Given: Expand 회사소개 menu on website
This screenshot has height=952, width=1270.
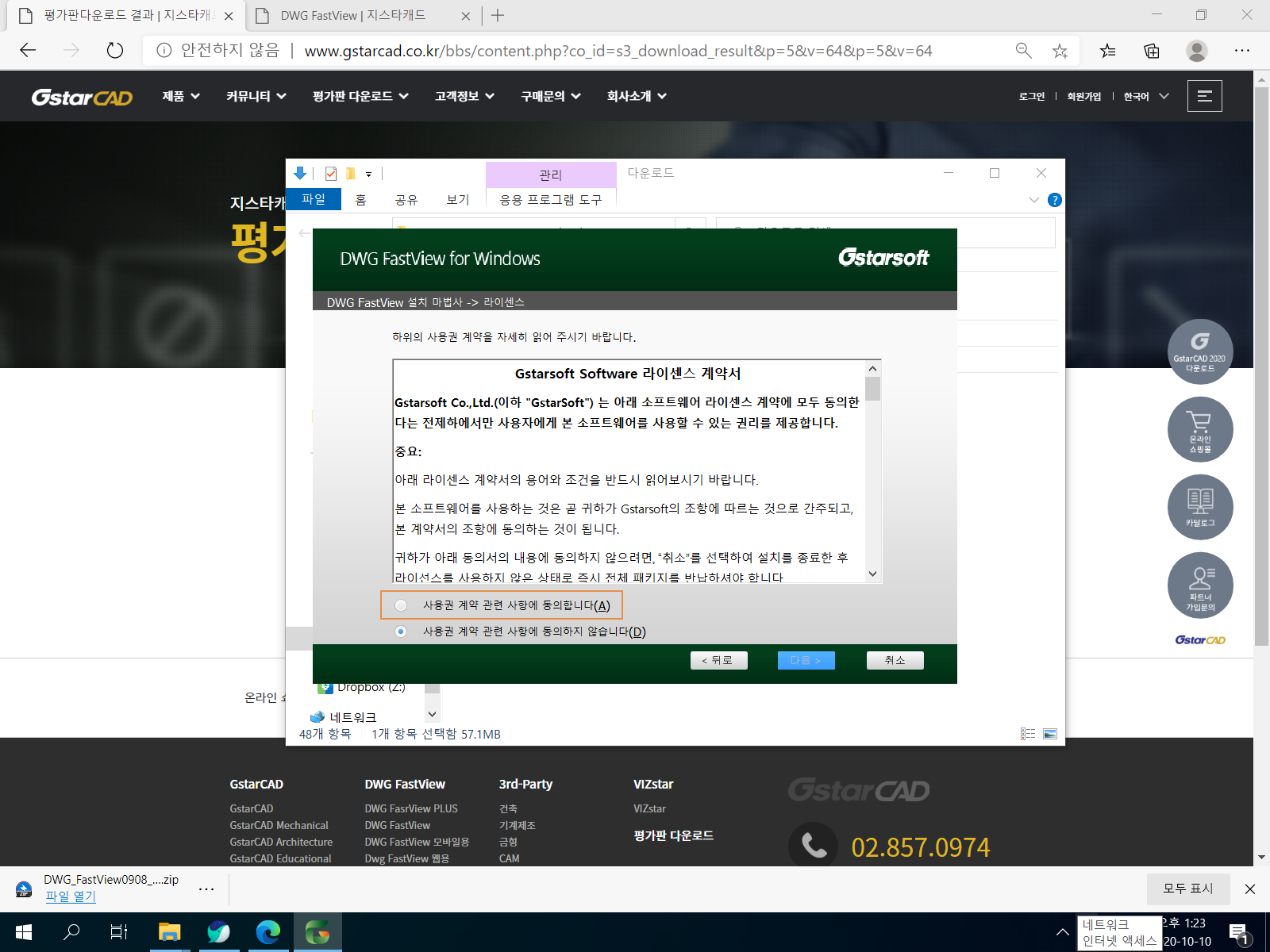Looking at the screenshot, I should (637, 96).
